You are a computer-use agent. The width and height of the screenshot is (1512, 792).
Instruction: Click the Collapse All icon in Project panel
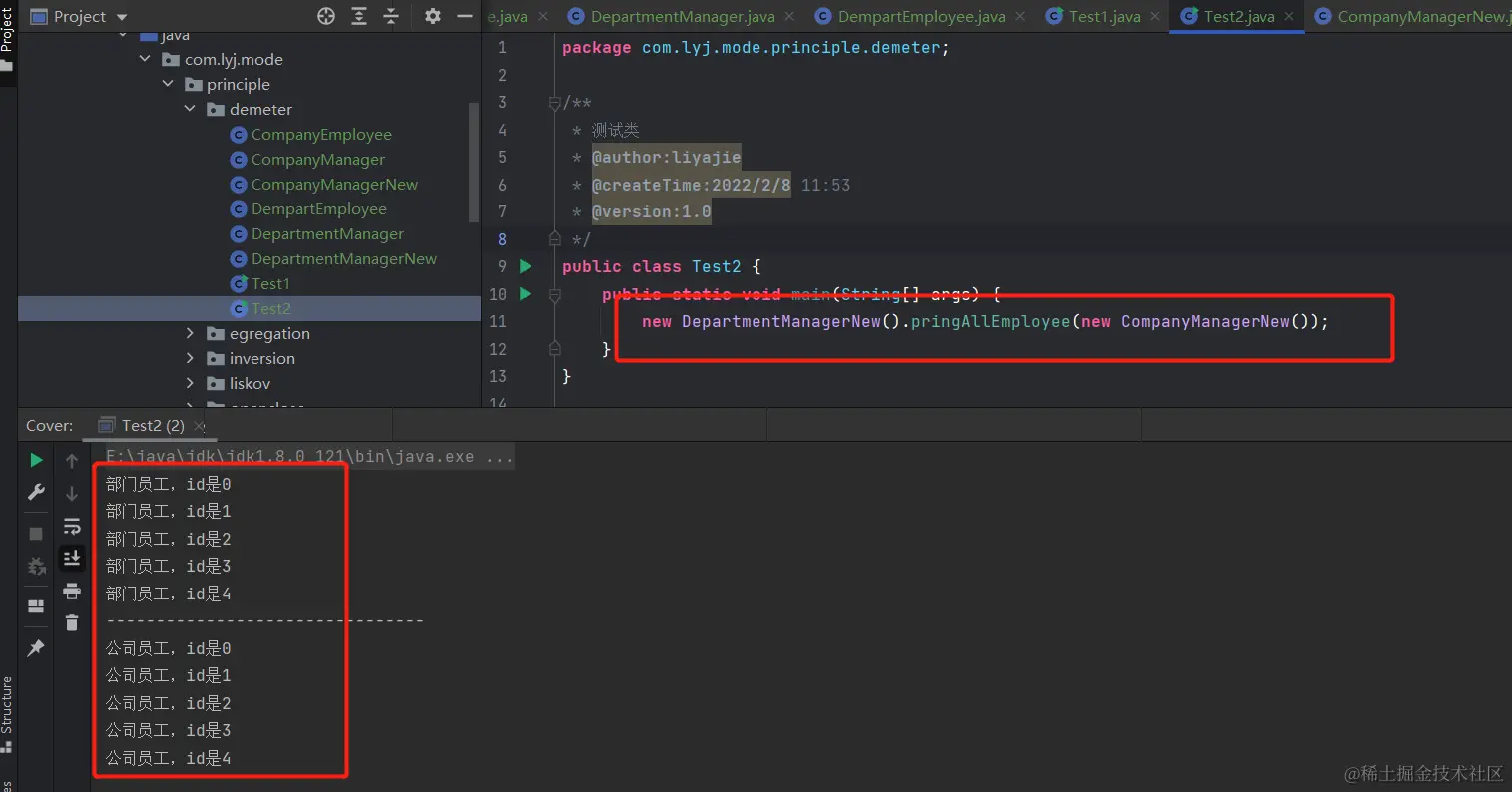[x=391, y=16]
